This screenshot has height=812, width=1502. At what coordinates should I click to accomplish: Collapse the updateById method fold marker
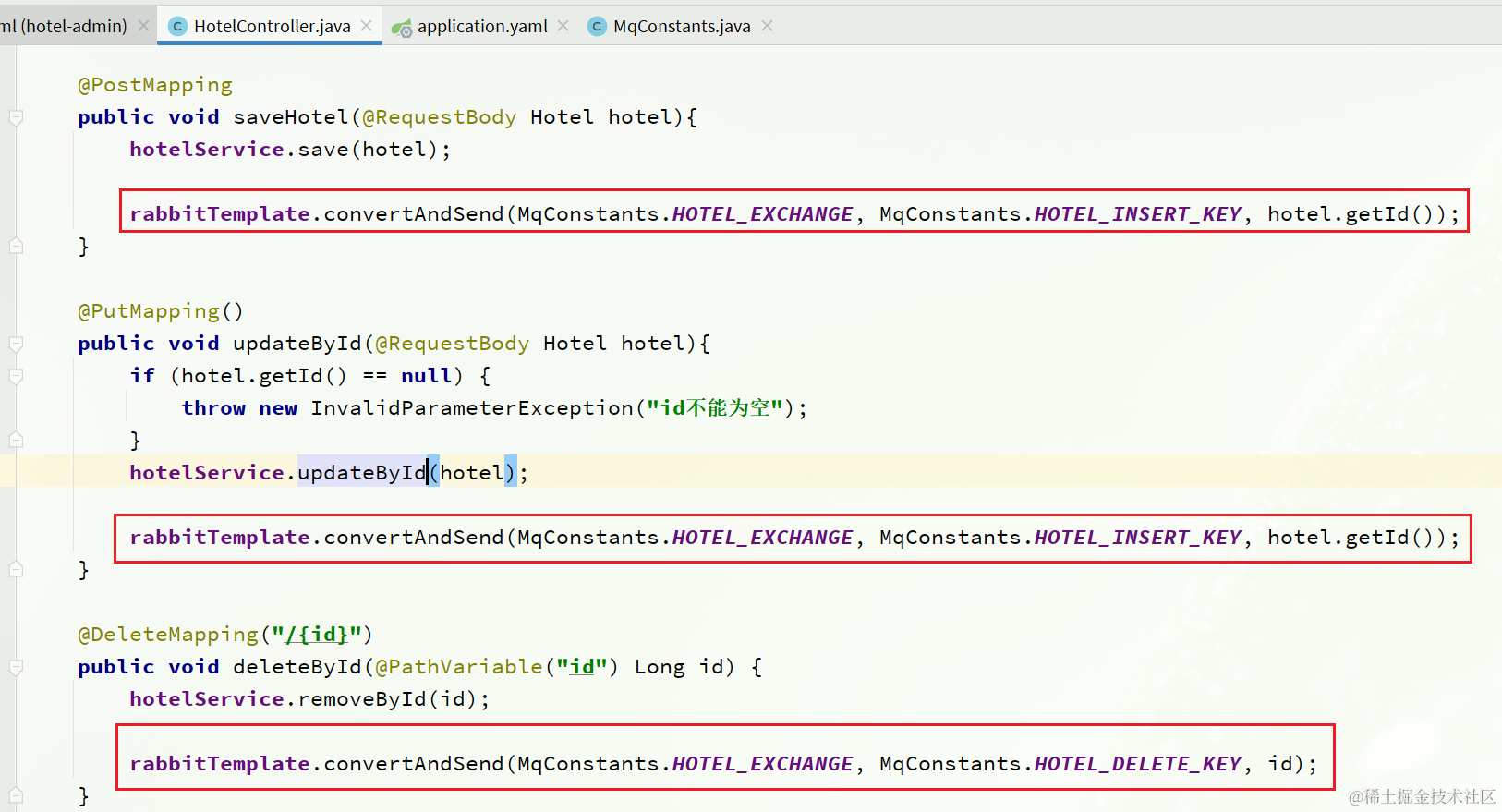(16, 344)
